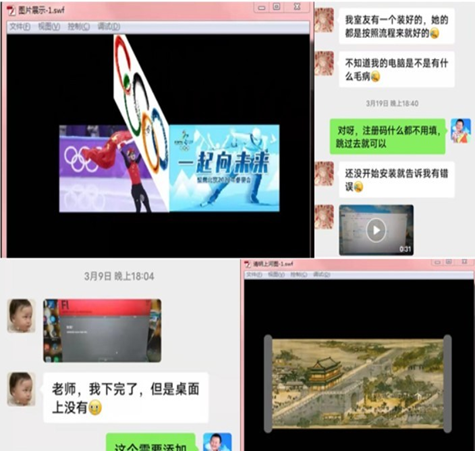Screen dimensions: 475x451
Task: Open 视图 menu in 清明上河图-1.swf window
Action: tap(276, 274)
